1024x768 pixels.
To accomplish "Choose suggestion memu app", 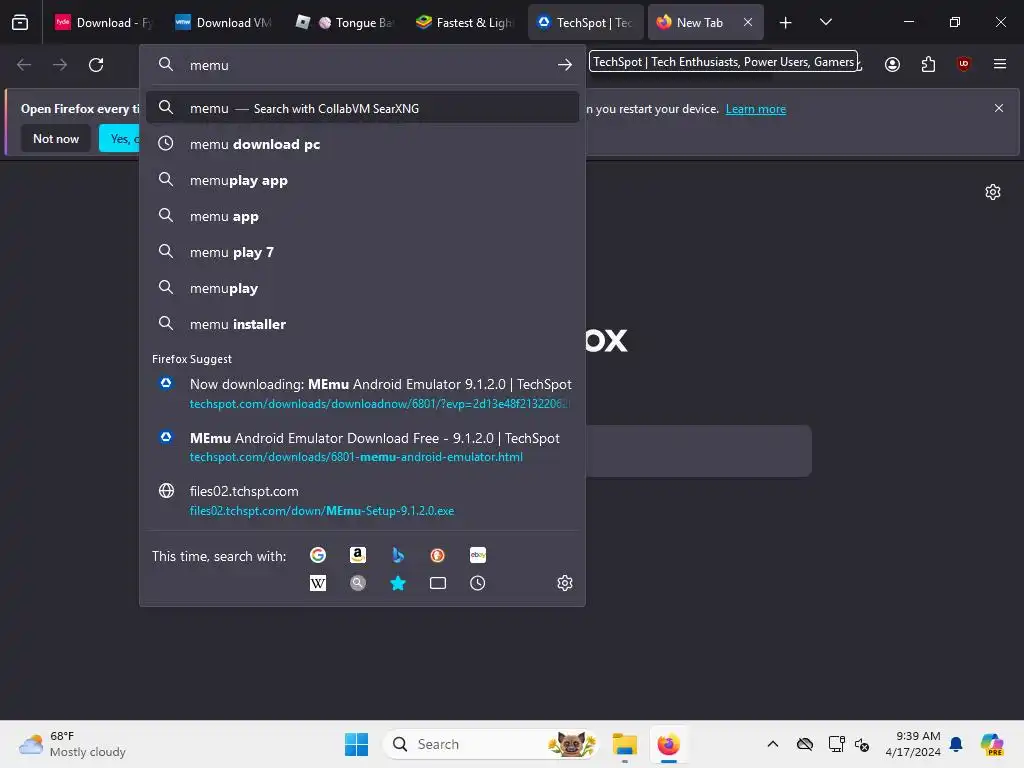I will 362,216.
